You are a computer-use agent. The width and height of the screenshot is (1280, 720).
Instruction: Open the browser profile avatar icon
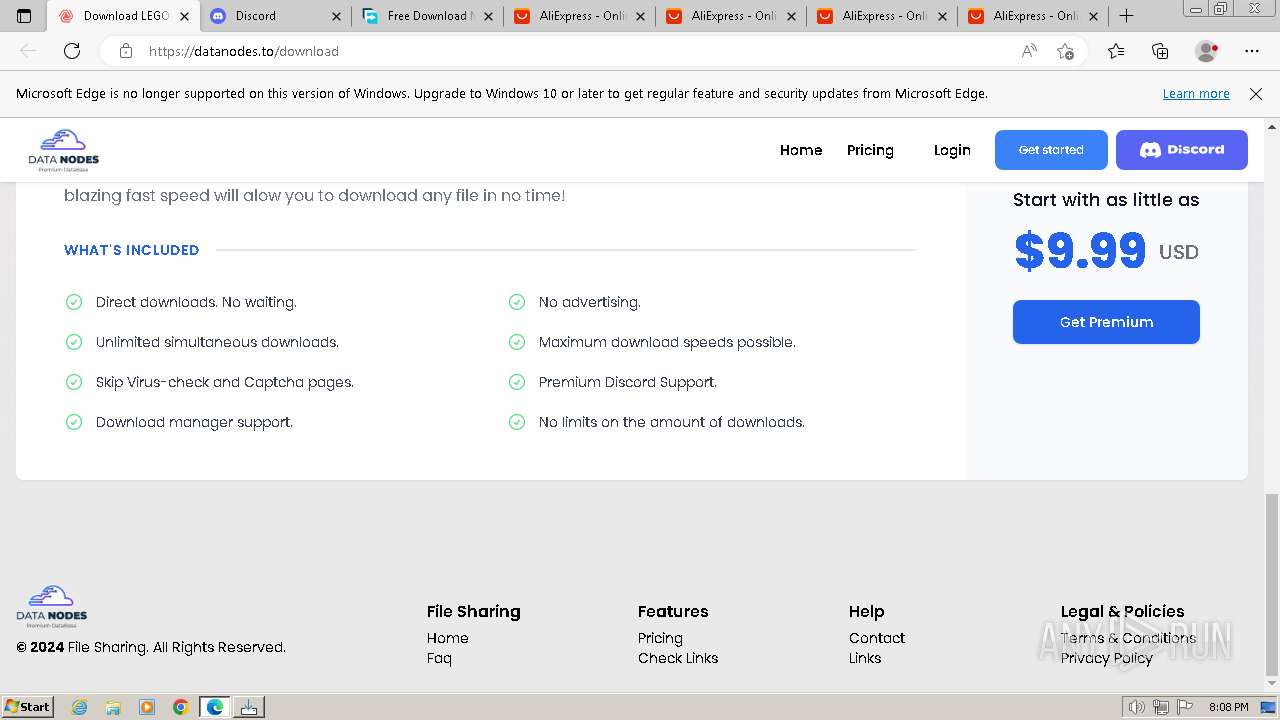click(1206, 51)
